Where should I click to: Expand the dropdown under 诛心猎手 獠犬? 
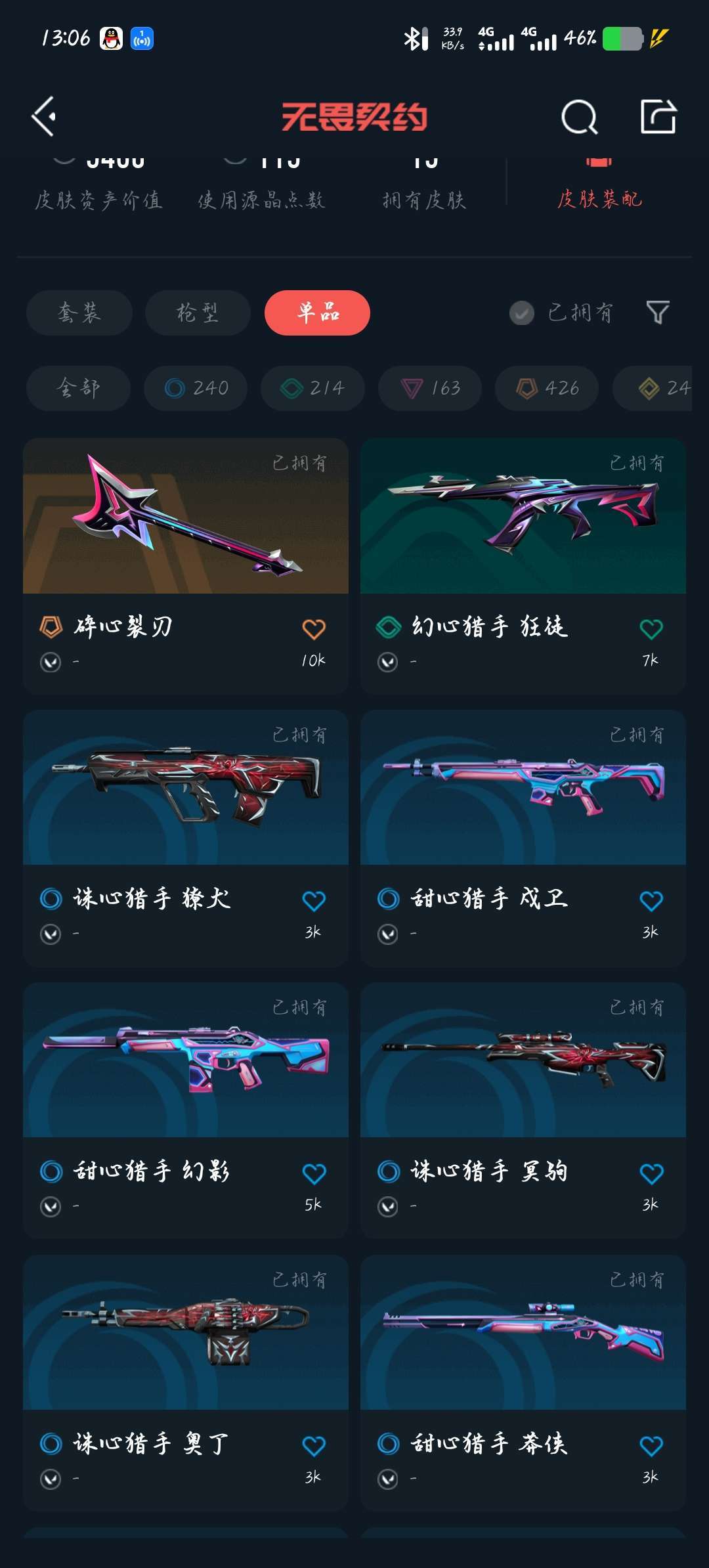click(x=51, y=934)
